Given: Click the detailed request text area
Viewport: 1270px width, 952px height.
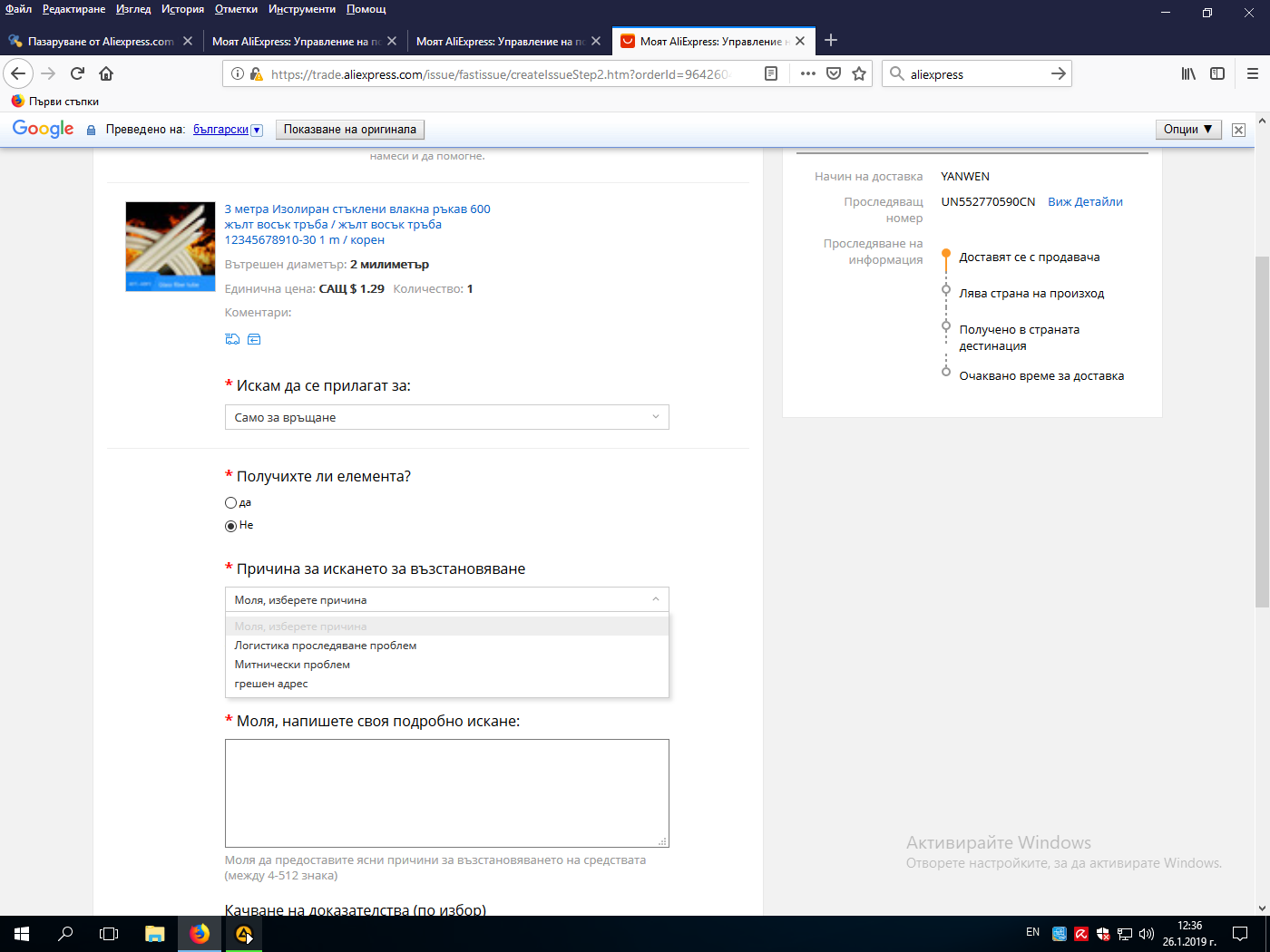Looking at the screenshot, I should click(x=446, y=793).
